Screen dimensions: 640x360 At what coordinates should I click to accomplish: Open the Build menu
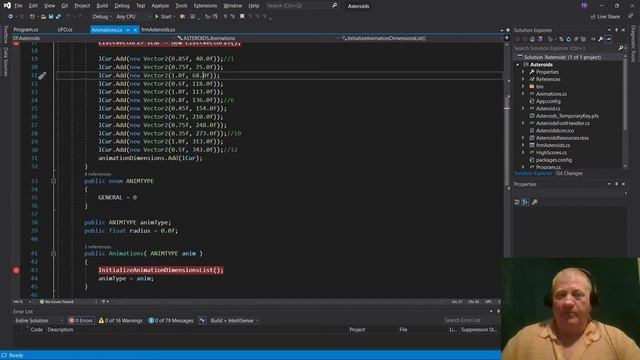click(x=102, y=6)
